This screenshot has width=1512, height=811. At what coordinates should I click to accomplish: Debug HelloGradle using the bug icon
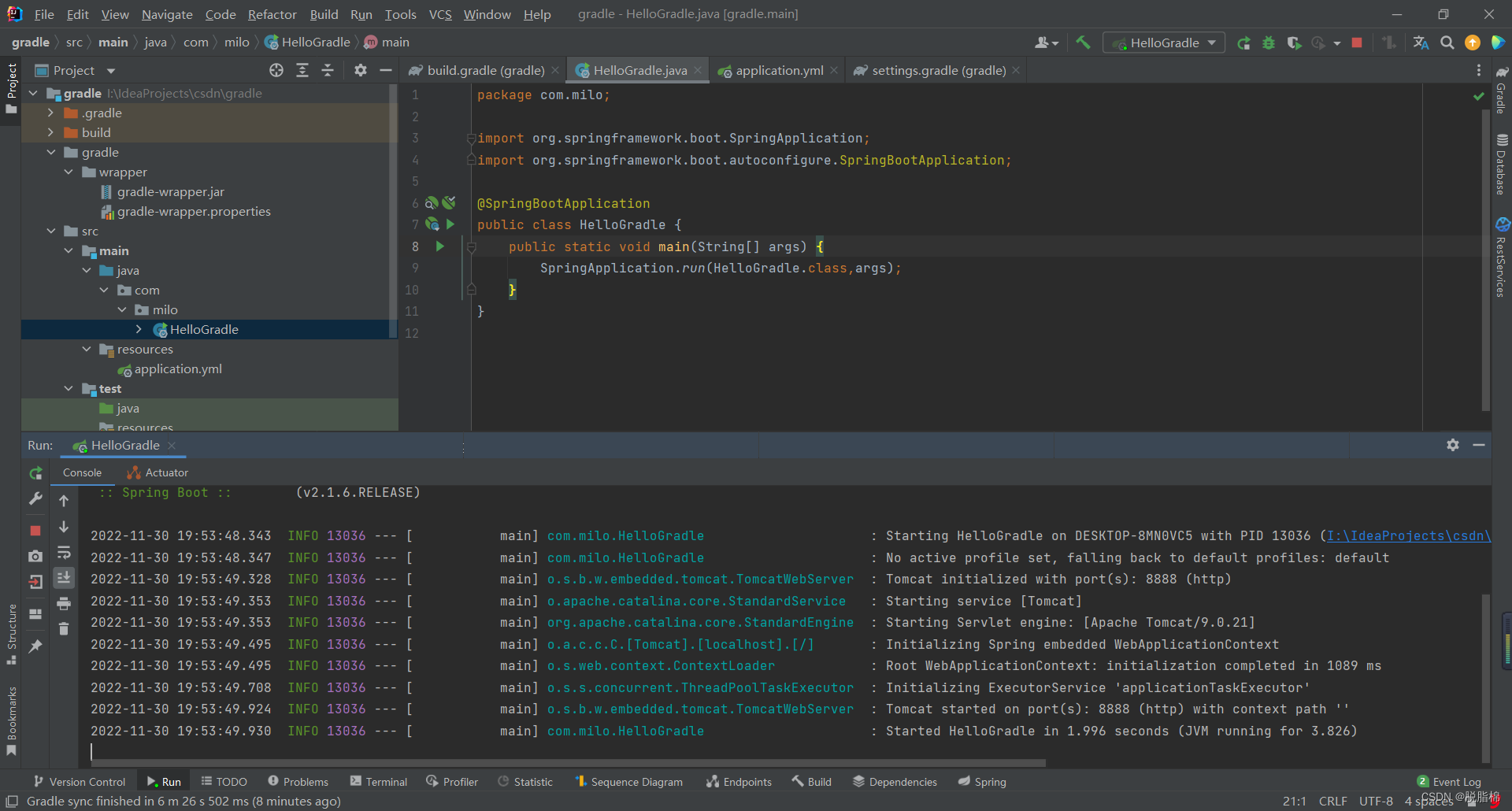click(1268, 42)
